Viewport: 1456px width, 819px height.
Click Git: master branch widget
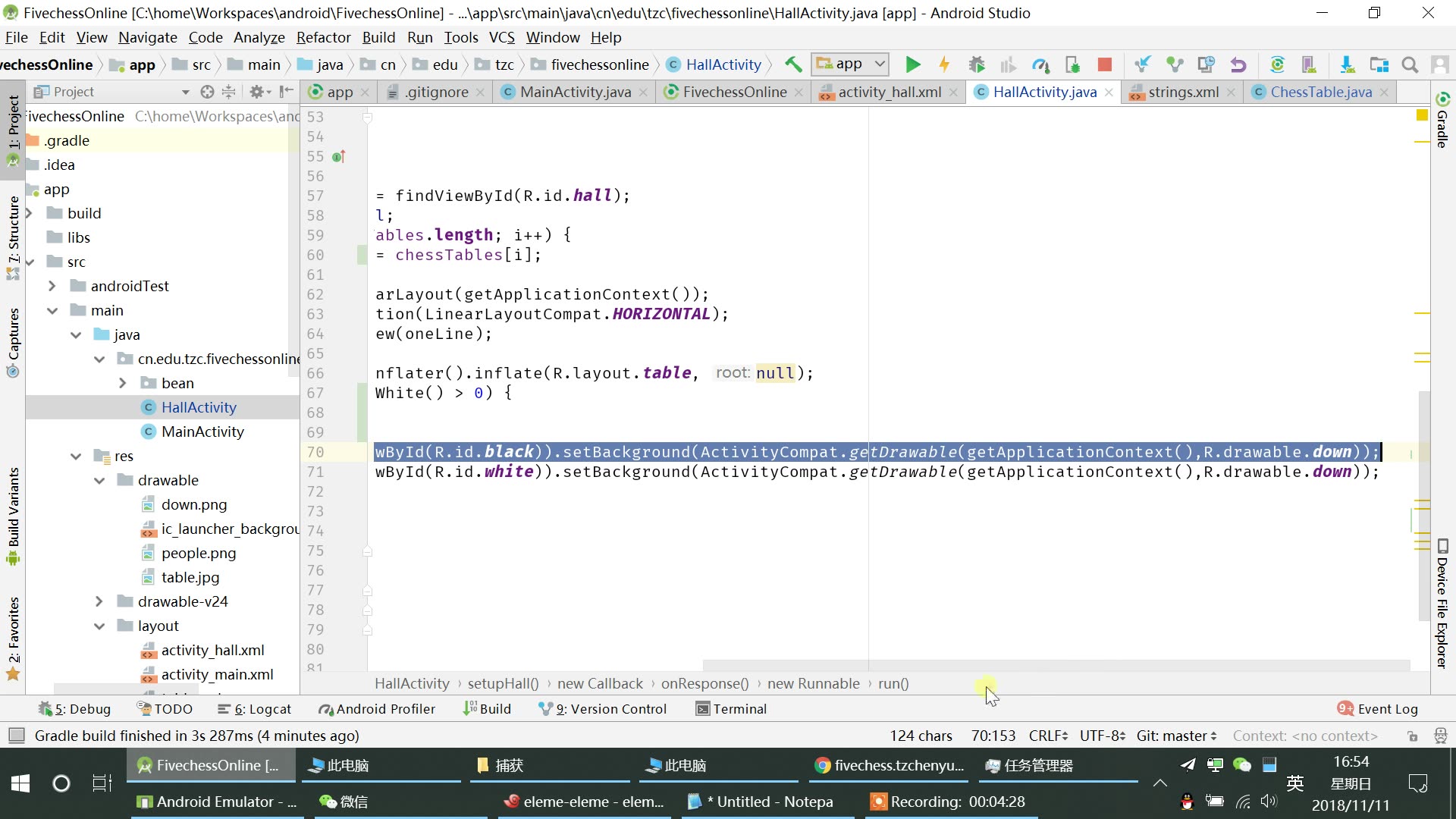[x=1176, y=736]
